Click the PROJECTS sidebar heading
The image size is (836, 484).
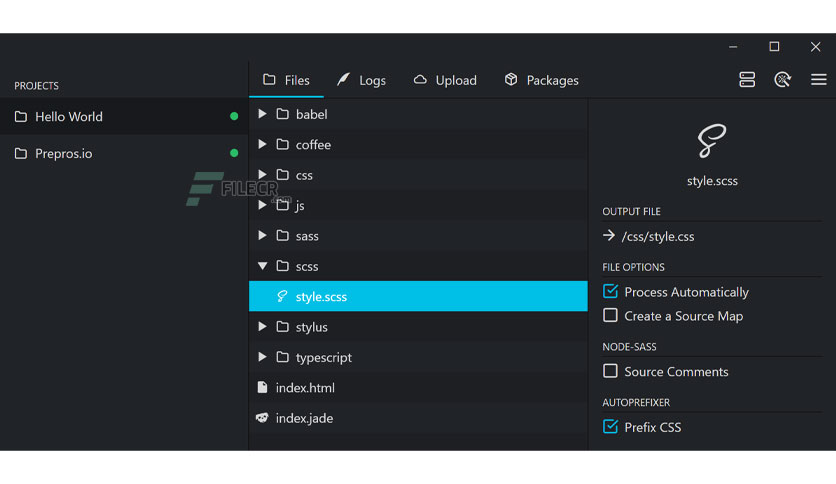coord(36,86)
